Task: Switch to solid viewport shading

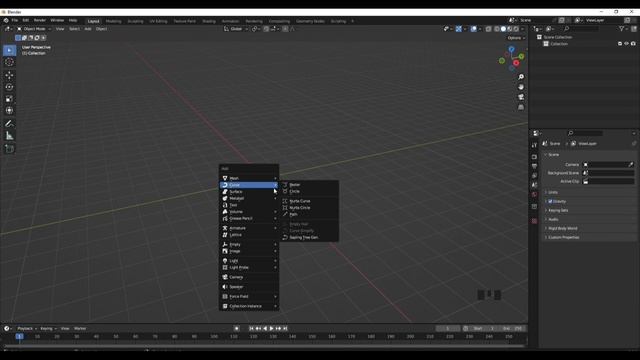Action: (503, 29)
